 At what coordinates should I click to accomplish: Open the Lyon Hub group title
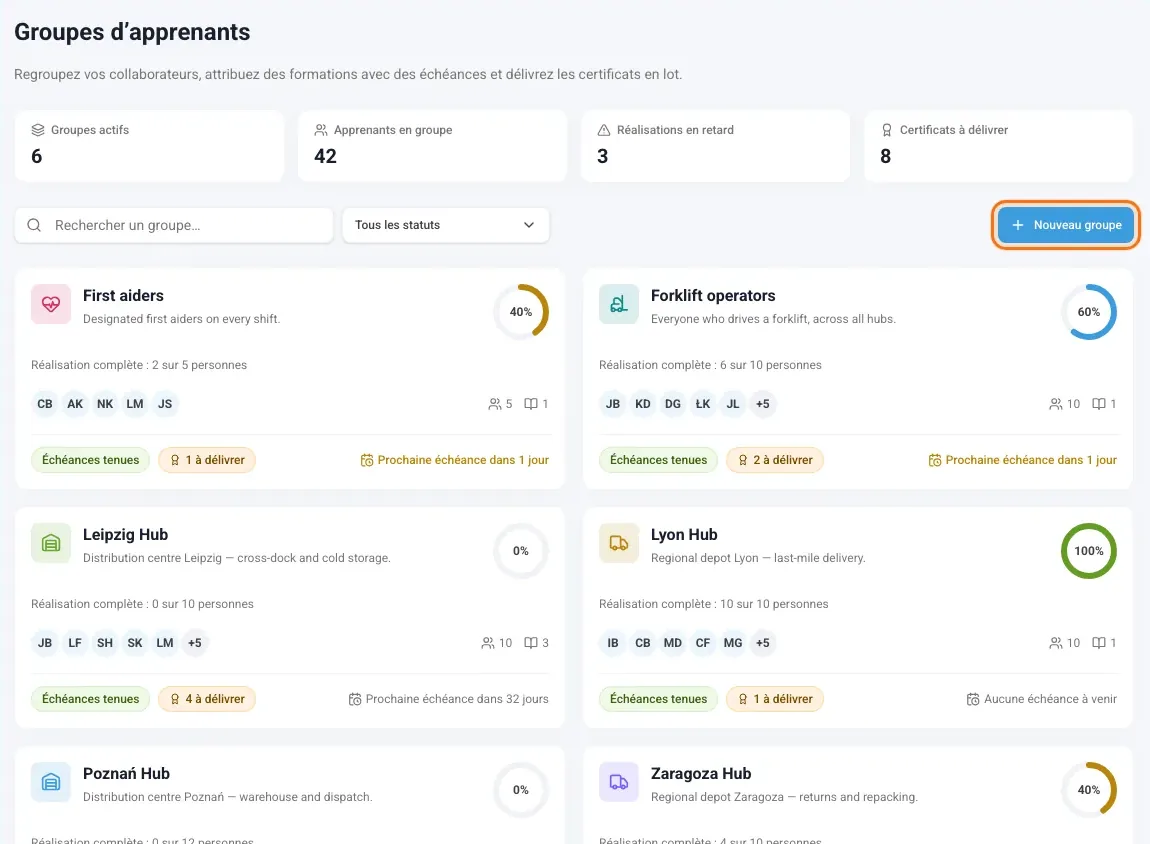(684, 535)
